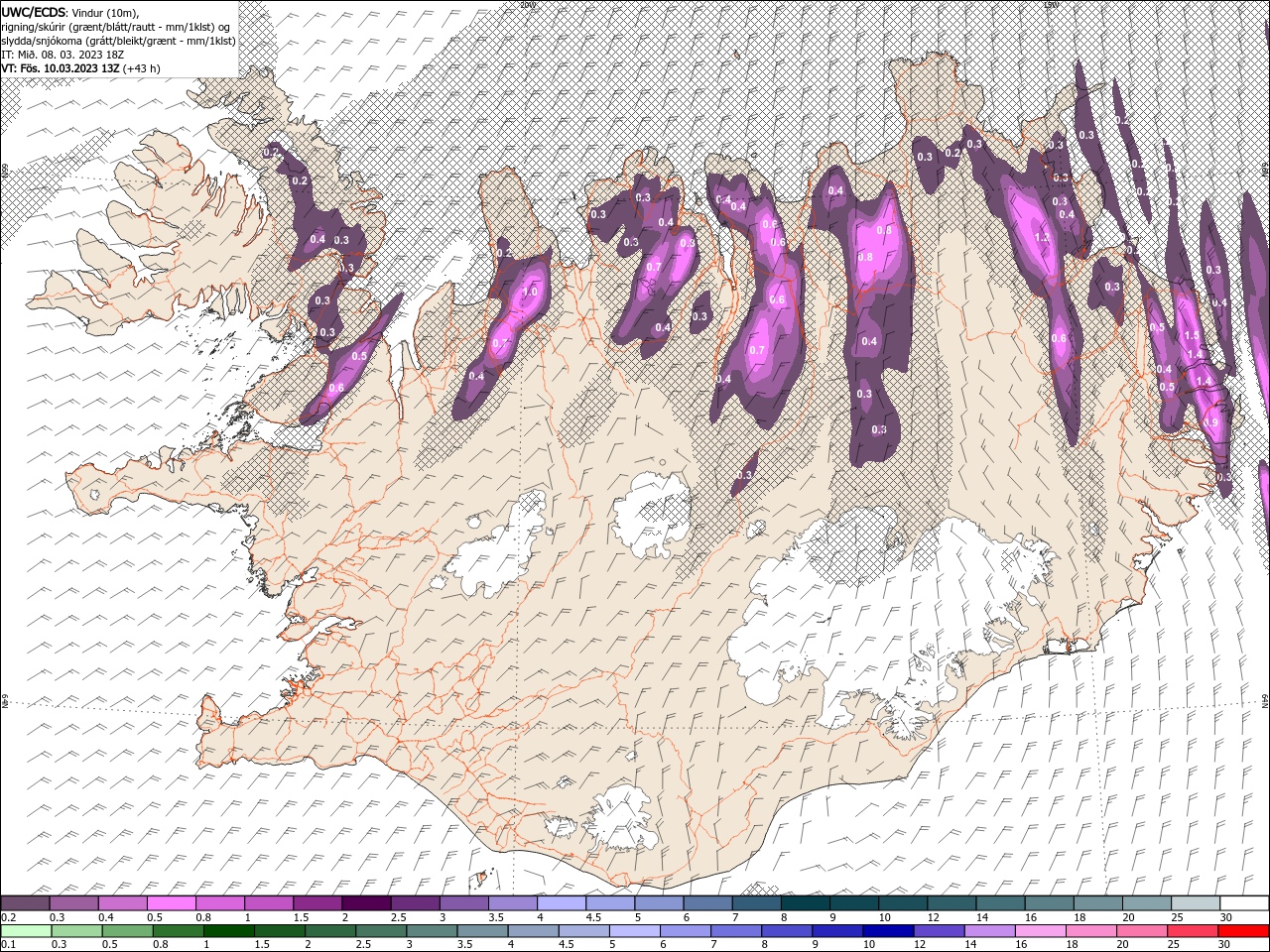The width and height of the screenshot is (1270, 952).
Task: Select the dark green bottom-row swatch labeled 1
Action: [229, 931]
